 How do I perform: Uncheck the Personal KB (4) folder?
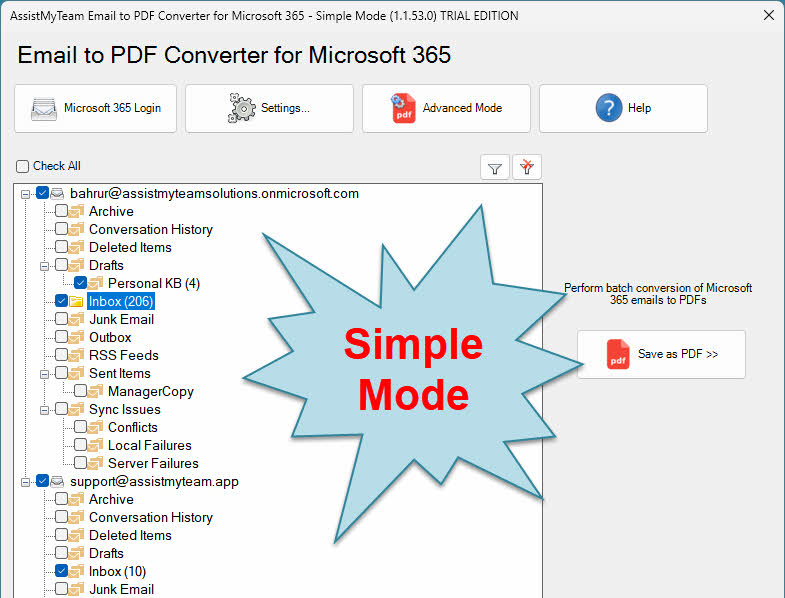(x=81, y=283)
